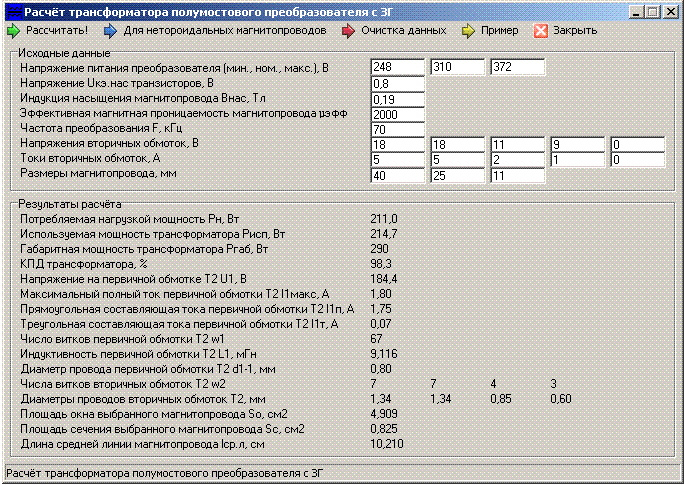Choose Очистка данных to clear data
684x485 pixels.
point(404,31)
